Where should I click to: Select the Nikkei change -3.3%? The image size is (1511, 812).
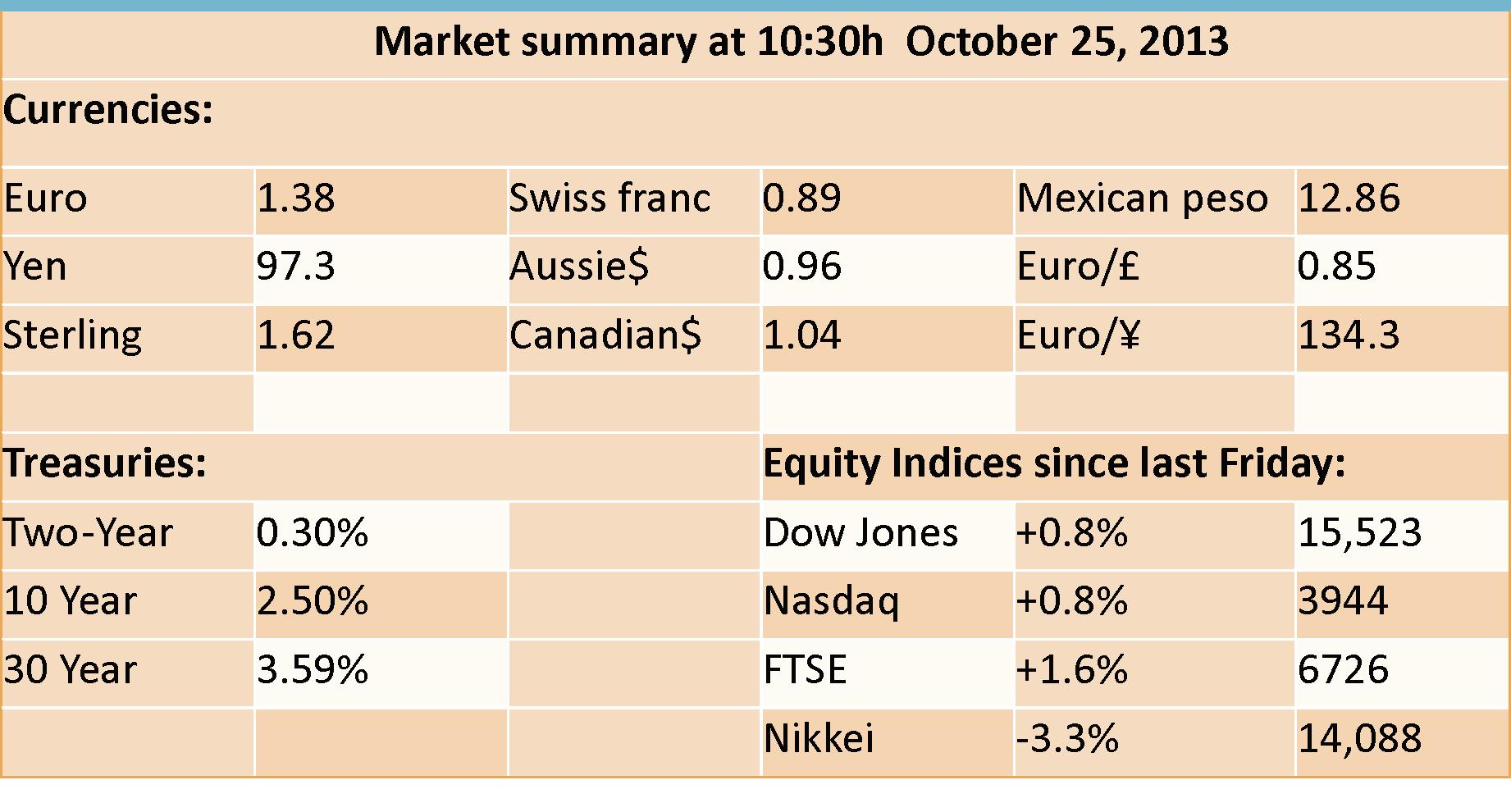tap(1067, 738)
